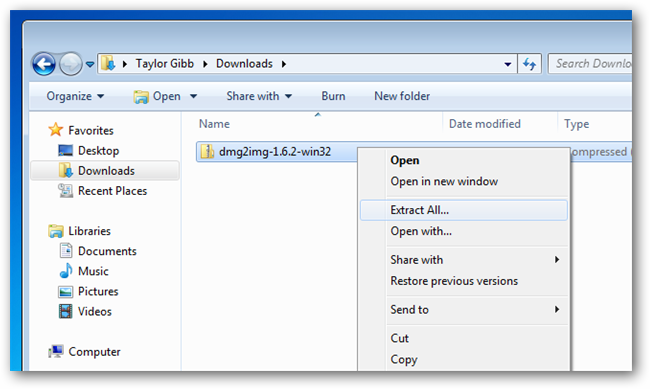Open the Organize menu
The height and width of the screenshot is (389, 650).
pyautogui.click(x=75, y=96)
